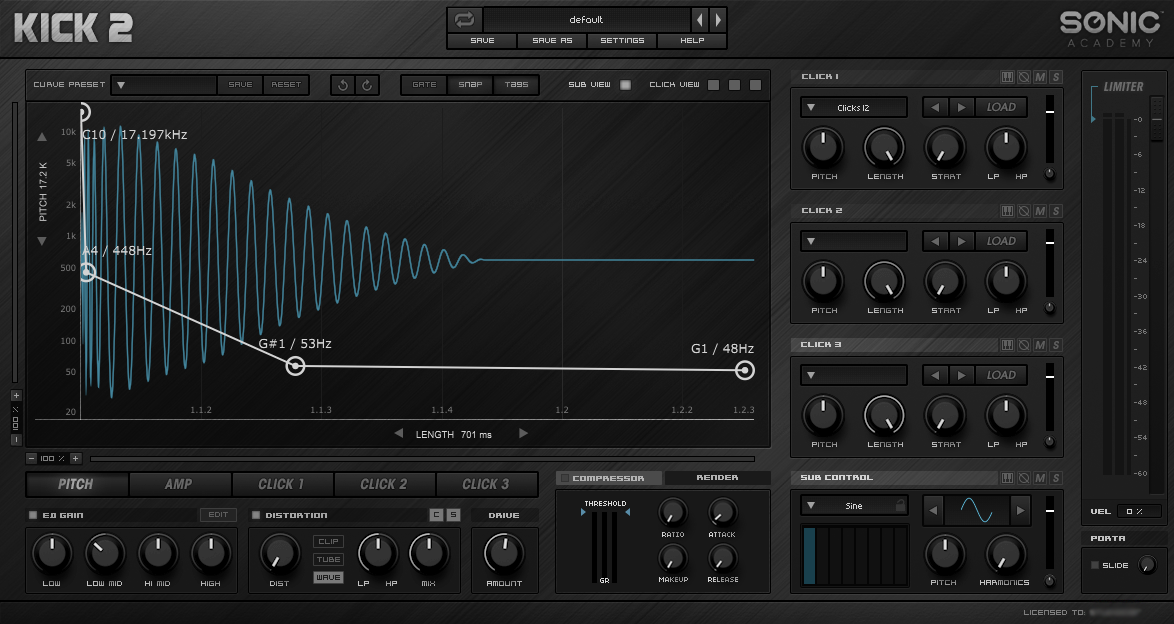Image resolution: width=1174 pixels, height=624 pixels.
Task: Click the top SAVE preset button
Action: pyautogui.click(x=482, y=40)
